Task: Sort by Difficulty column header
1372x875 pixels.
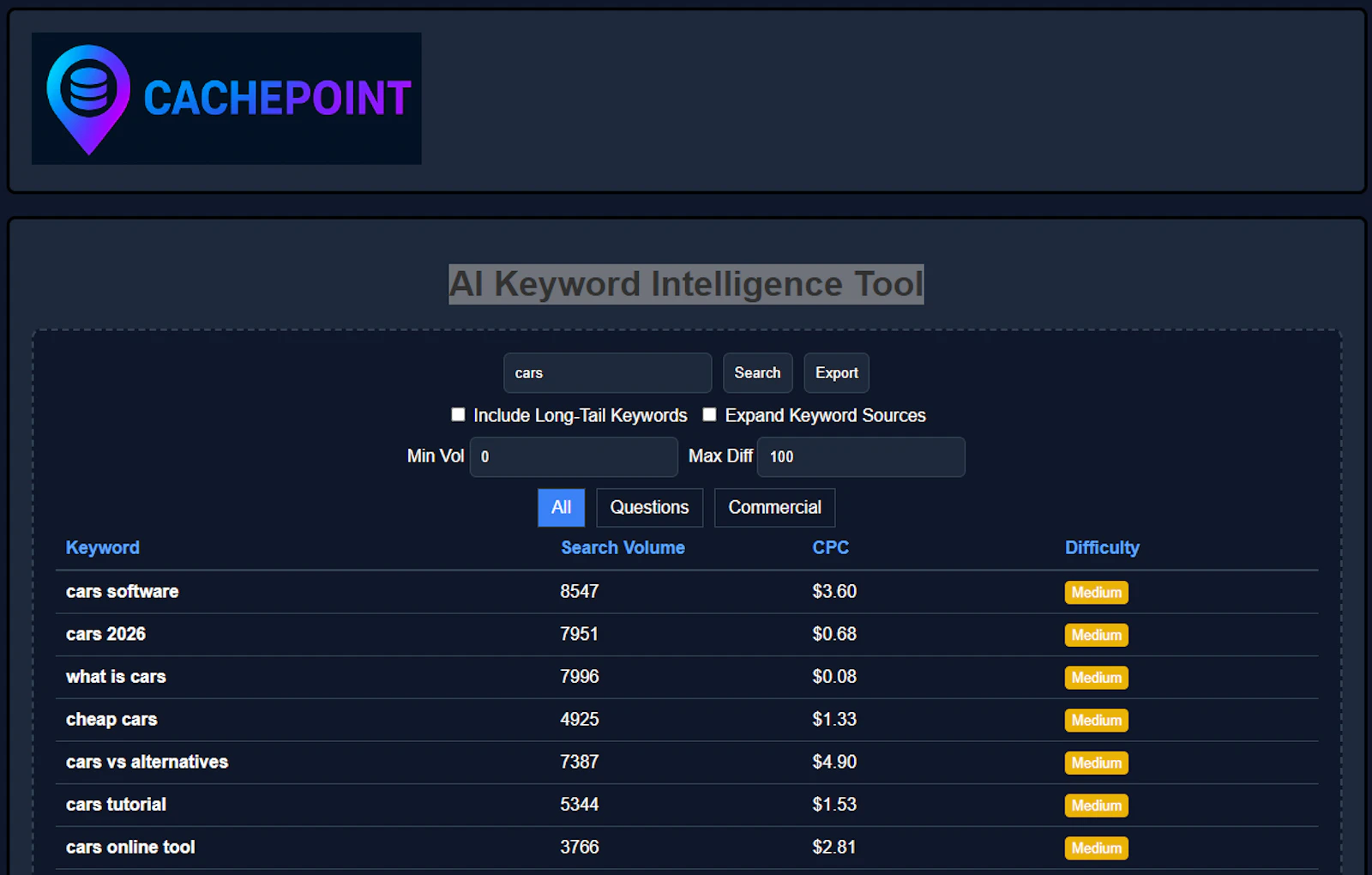Action: point(1102,547)
